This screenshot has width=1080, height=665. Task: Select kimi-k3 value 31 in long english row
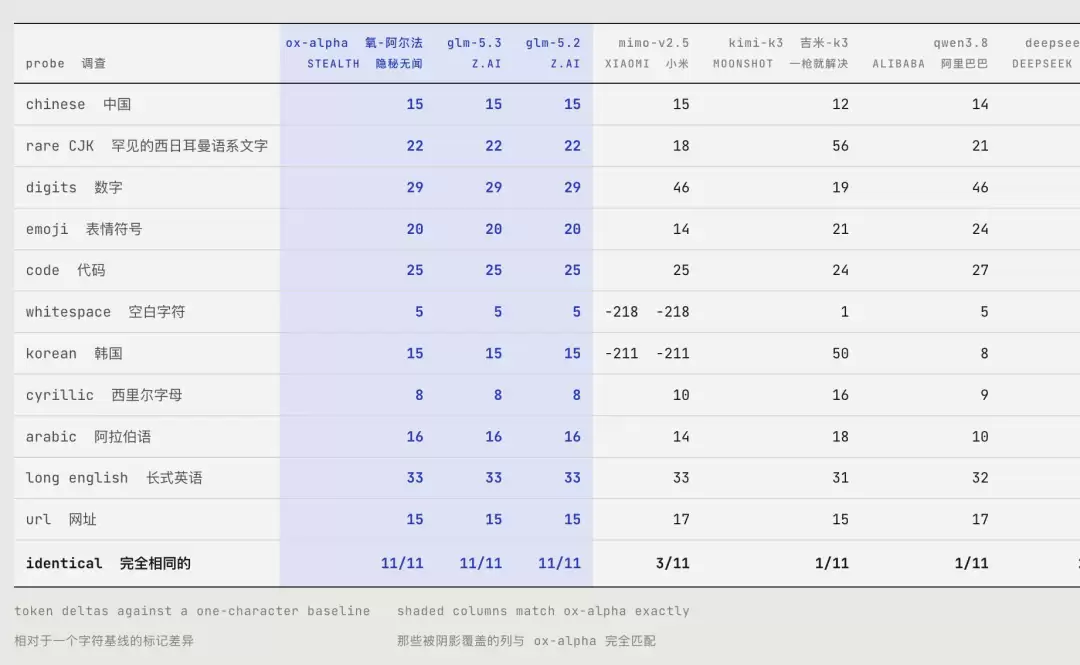(x=840, y=478)
